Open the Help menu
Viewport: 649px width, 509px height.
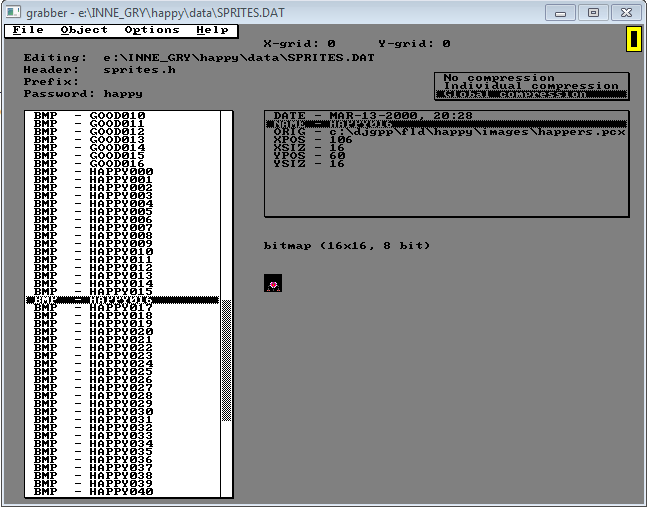pos(212,30)
